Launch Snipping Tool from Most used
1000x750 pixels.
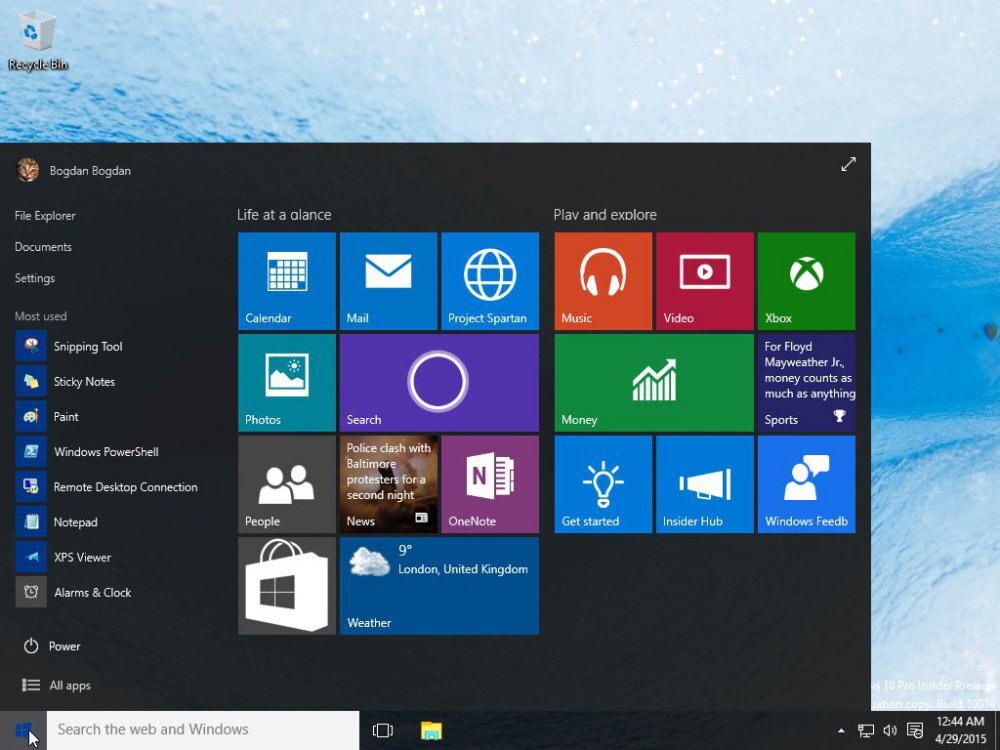88,346
